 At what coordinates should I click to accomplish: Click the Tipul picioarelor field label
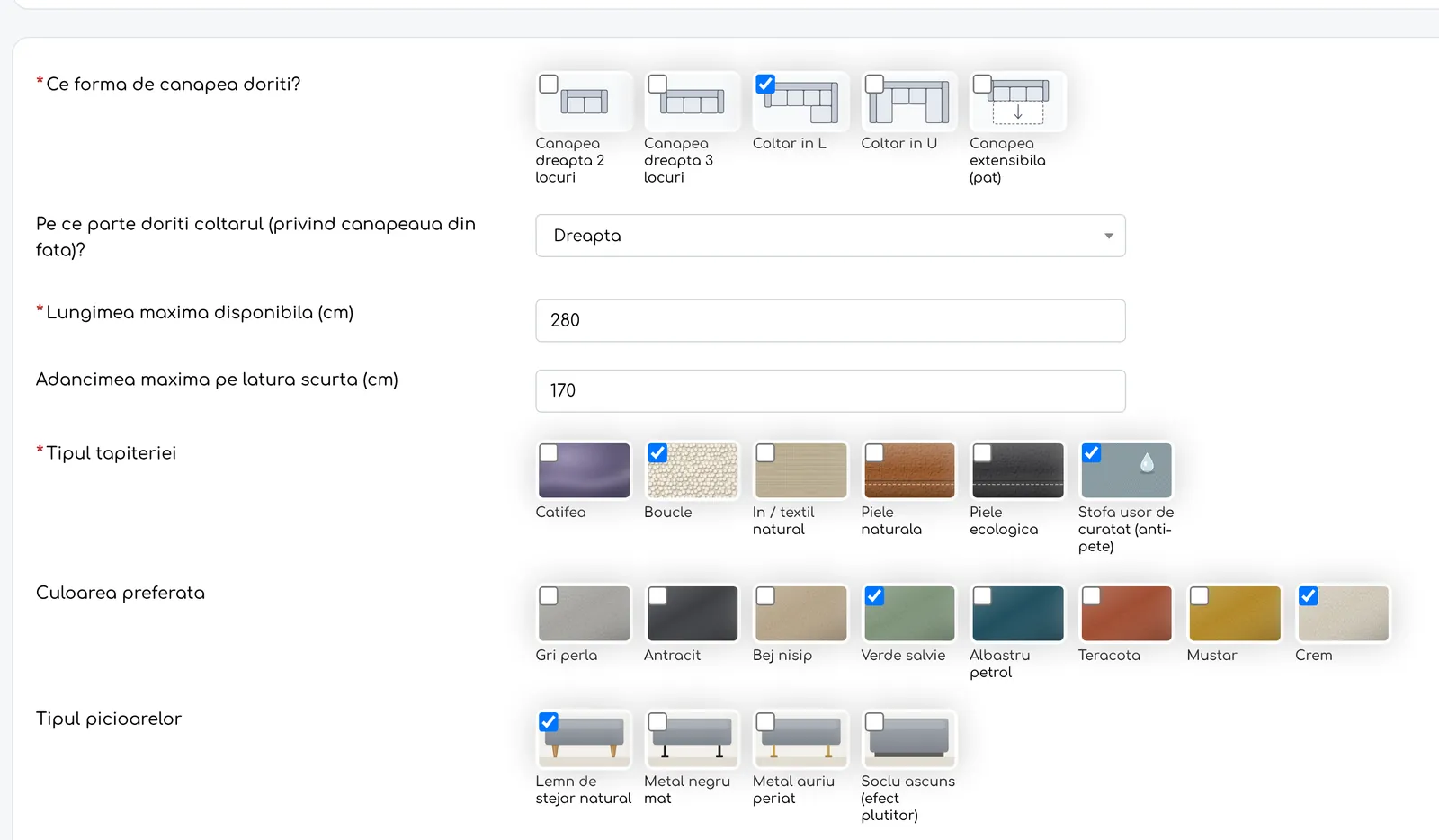[109, 719]
